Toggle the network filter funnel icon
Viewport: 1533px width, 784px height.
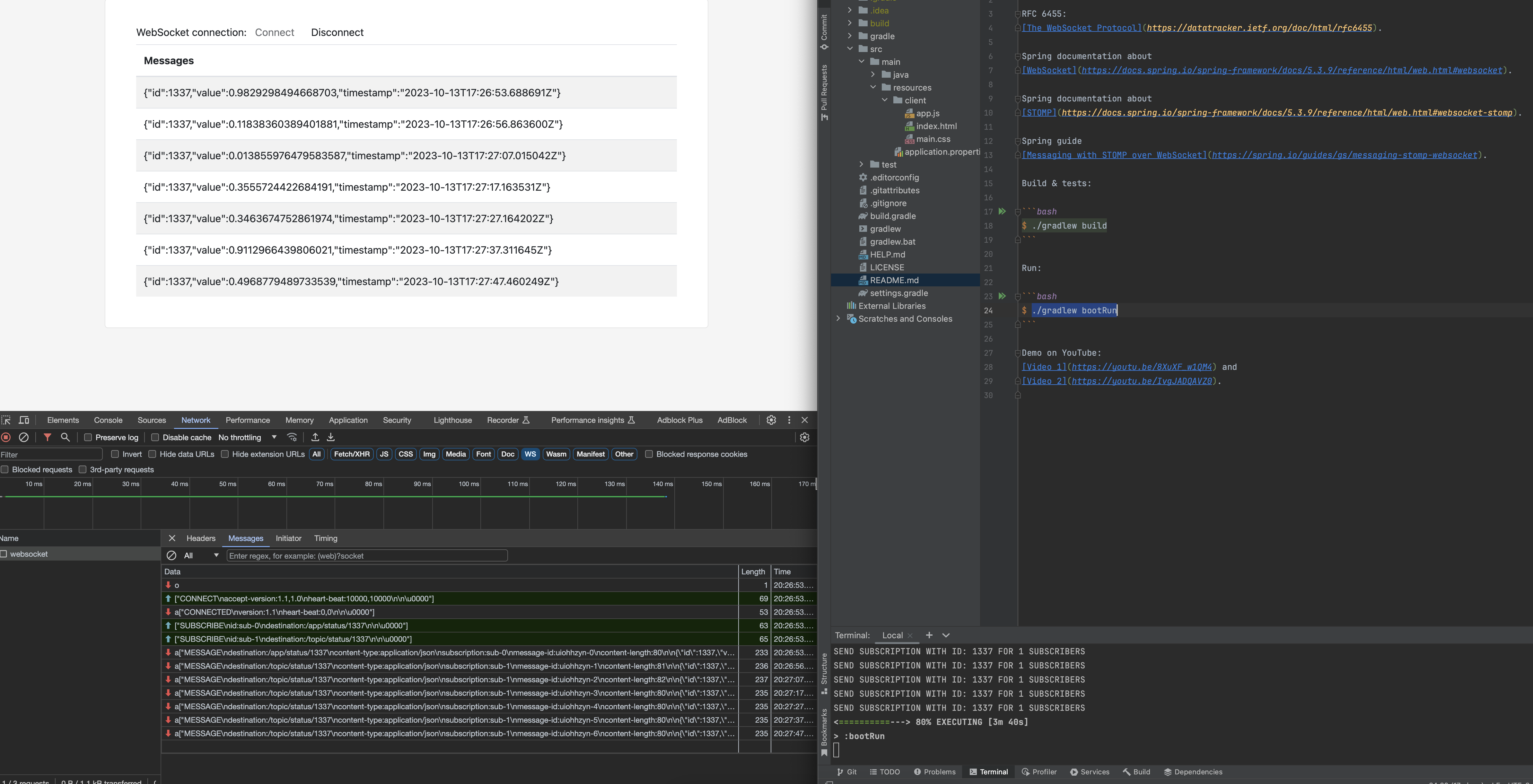coord(48,437)
